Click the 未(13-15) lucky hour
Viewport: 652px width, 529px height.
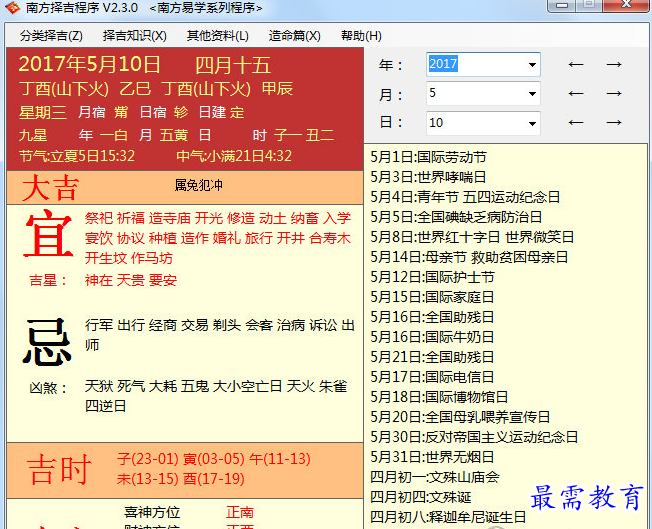click(x=148, y=479)
